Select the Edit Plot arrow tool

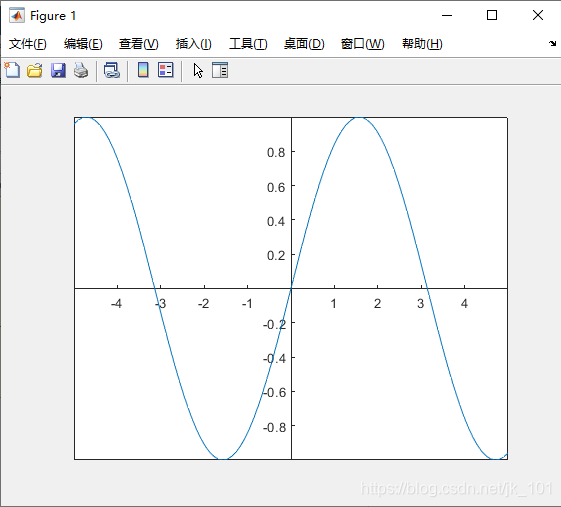tap(198, 70)
